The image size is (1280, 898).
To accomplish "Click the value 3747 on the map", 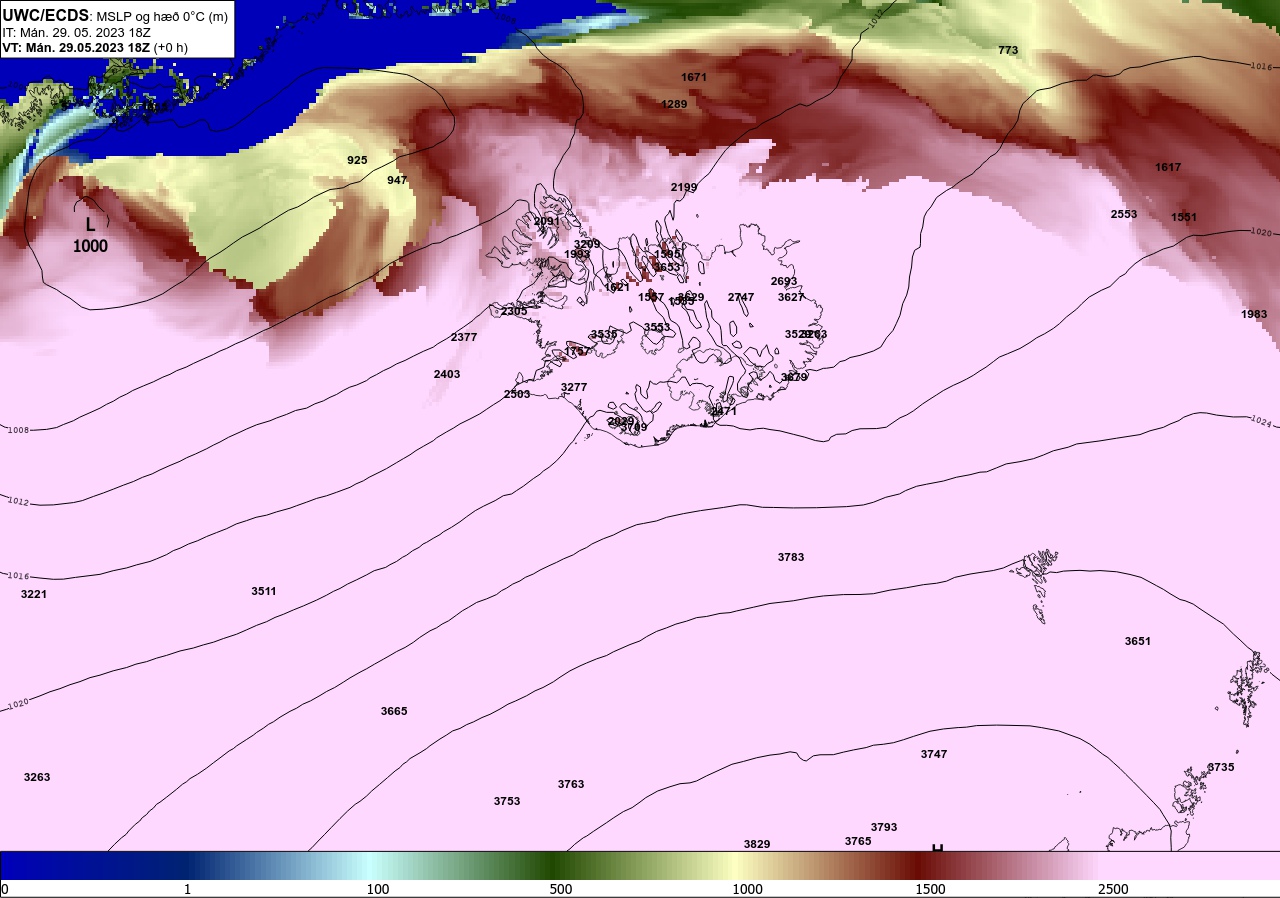I will pyautogui.click(x=934, y=754).
